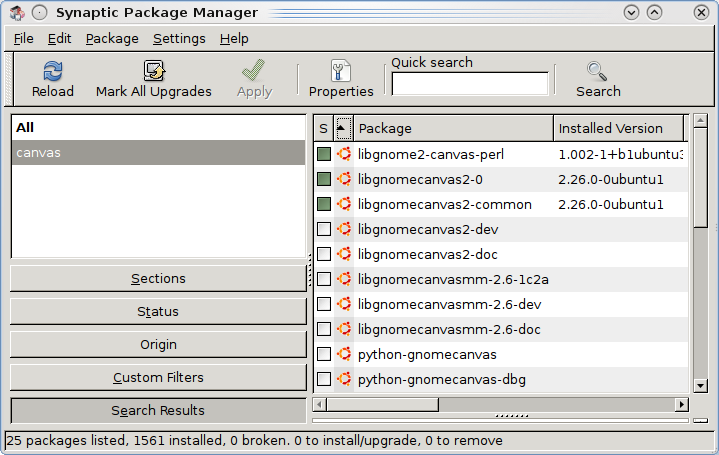Toggle the libgnomecanvas2-0 installed checkbox
This screenshot has width=719, height=455.
click(x=324, y=179)
